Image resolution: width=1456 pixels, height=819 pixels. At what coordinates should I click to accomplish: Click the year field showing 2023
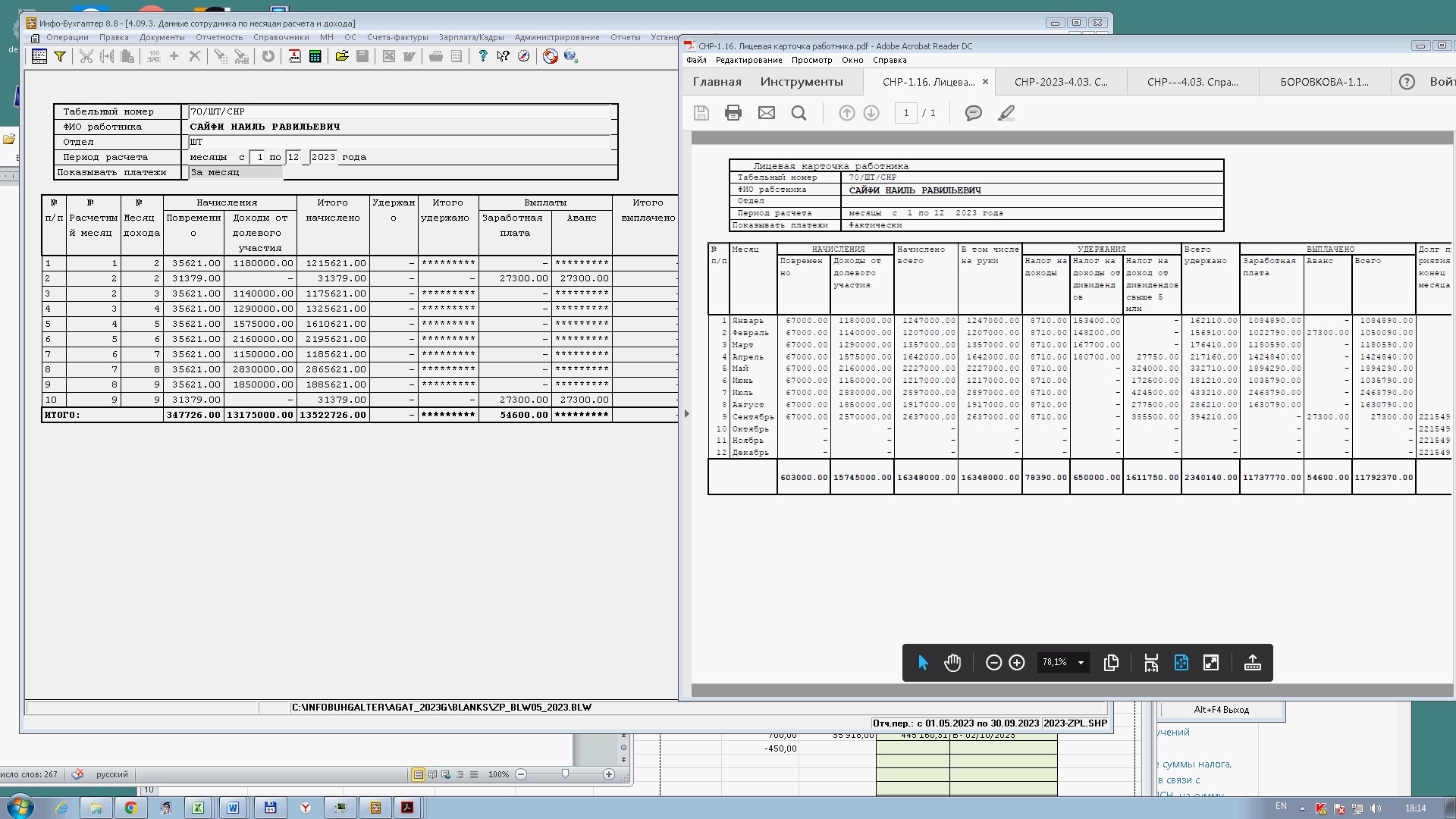click(x=323, y=157)
